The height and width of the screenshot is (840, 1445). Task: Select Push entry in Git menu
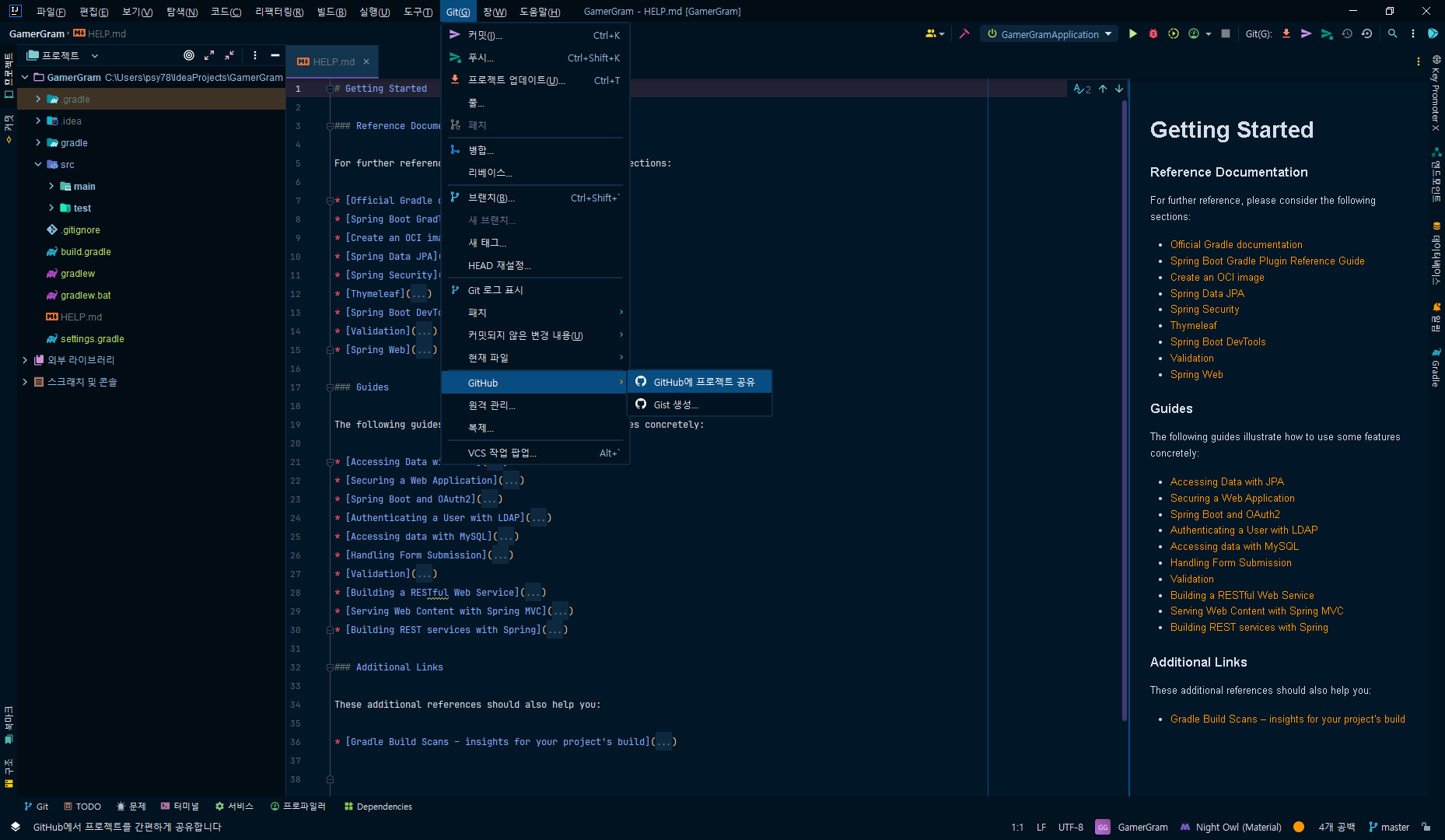535,58
